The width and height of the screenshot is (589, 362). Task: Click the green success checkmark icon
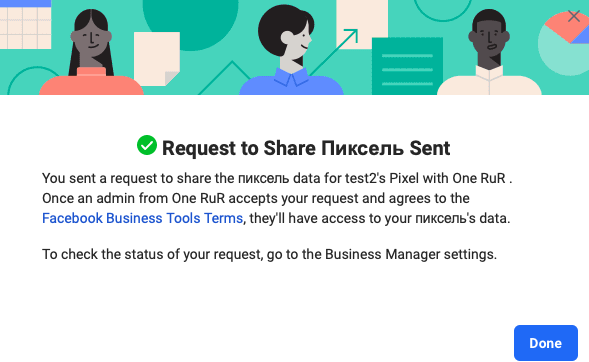point(147,145)
